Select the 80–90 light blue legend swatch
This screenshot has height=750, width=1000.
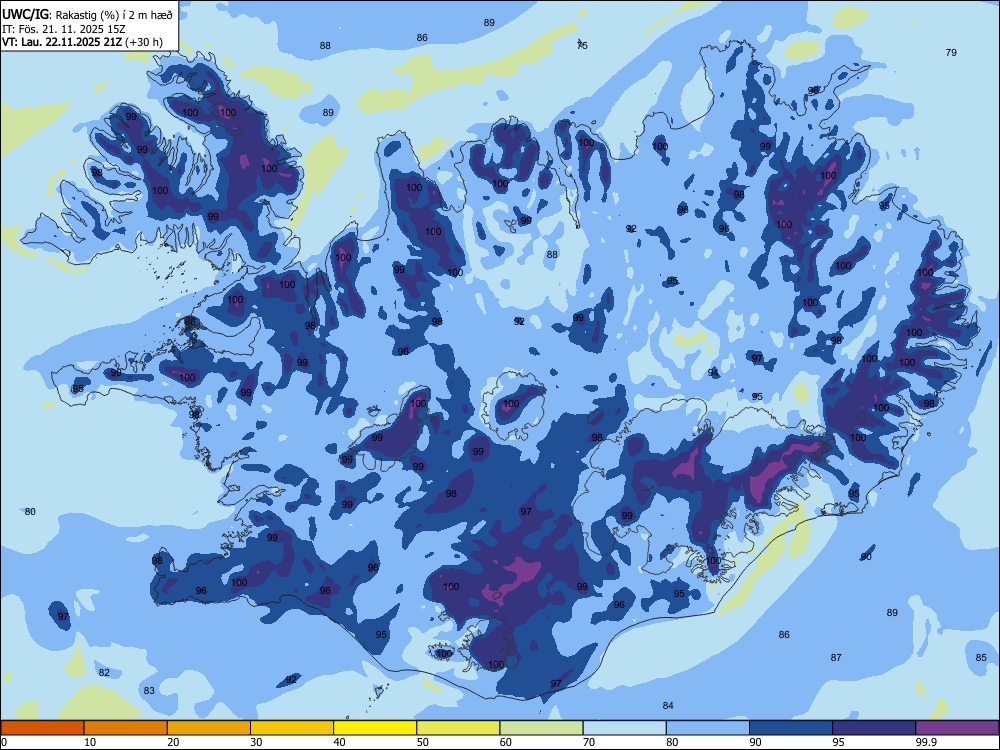coord(708,728)
